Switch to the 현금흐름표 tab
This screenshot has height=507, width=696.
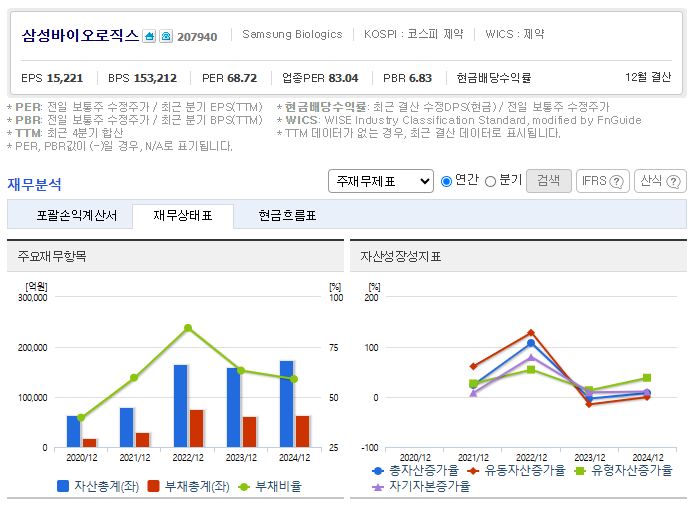click(288, 215)
